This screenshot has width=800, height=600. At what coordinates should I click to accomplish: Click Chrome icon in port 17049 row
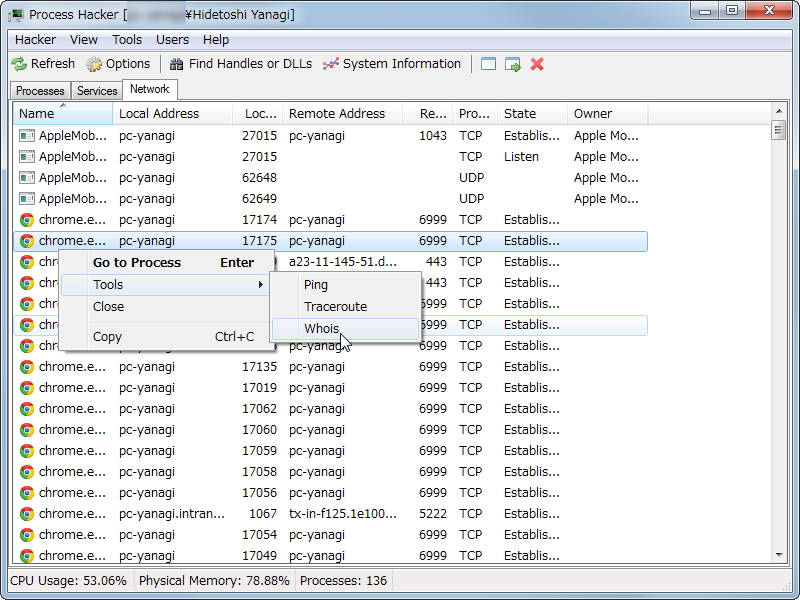pos(27,556)
